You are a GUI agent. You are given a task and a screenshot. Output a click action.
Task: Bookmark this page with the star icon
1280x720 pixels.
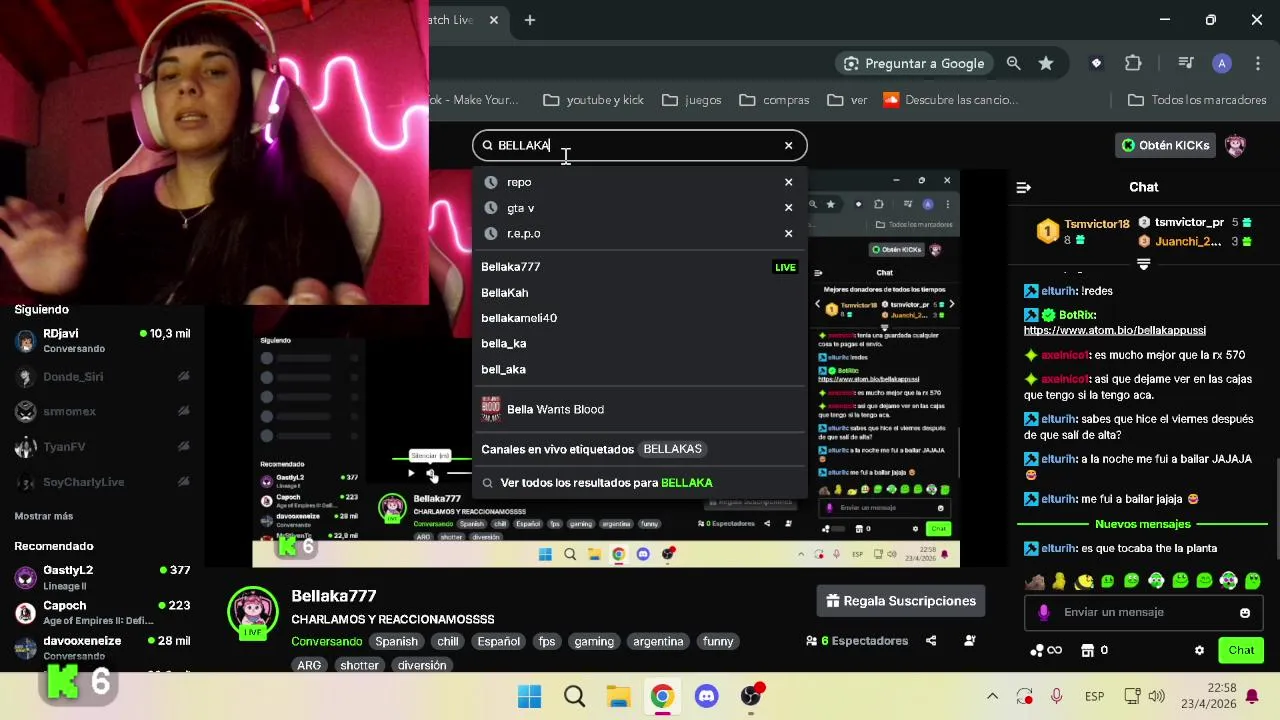coord(1046,63)
